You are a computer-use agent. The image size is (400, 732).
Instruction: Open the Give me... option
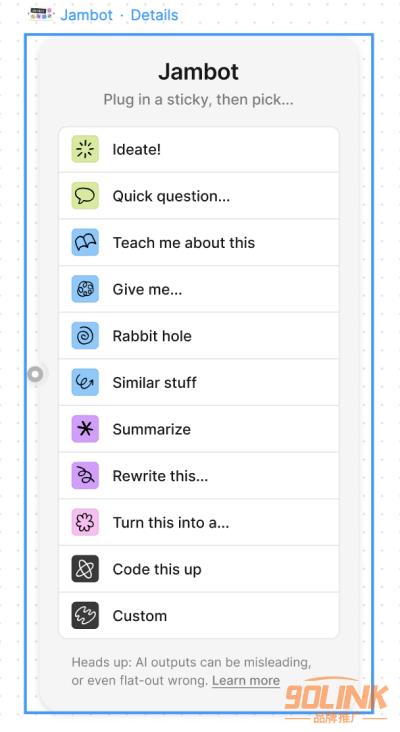198,289
